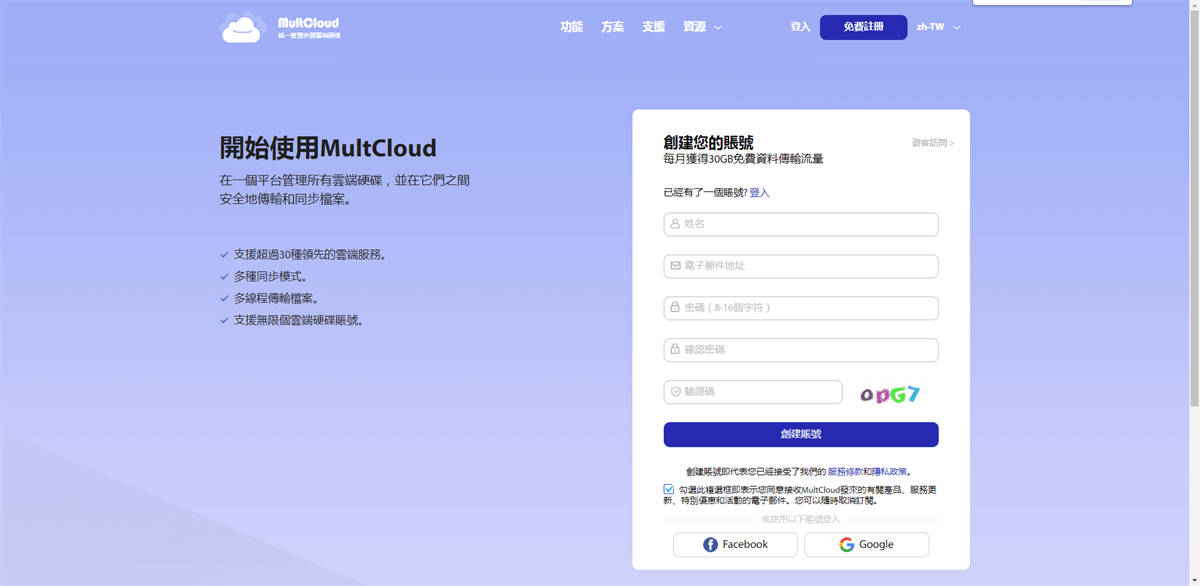The height and width of the screenshot is (586, 1200).
Task: Open the 服務條款 terms link
Action: coord(845,471)
